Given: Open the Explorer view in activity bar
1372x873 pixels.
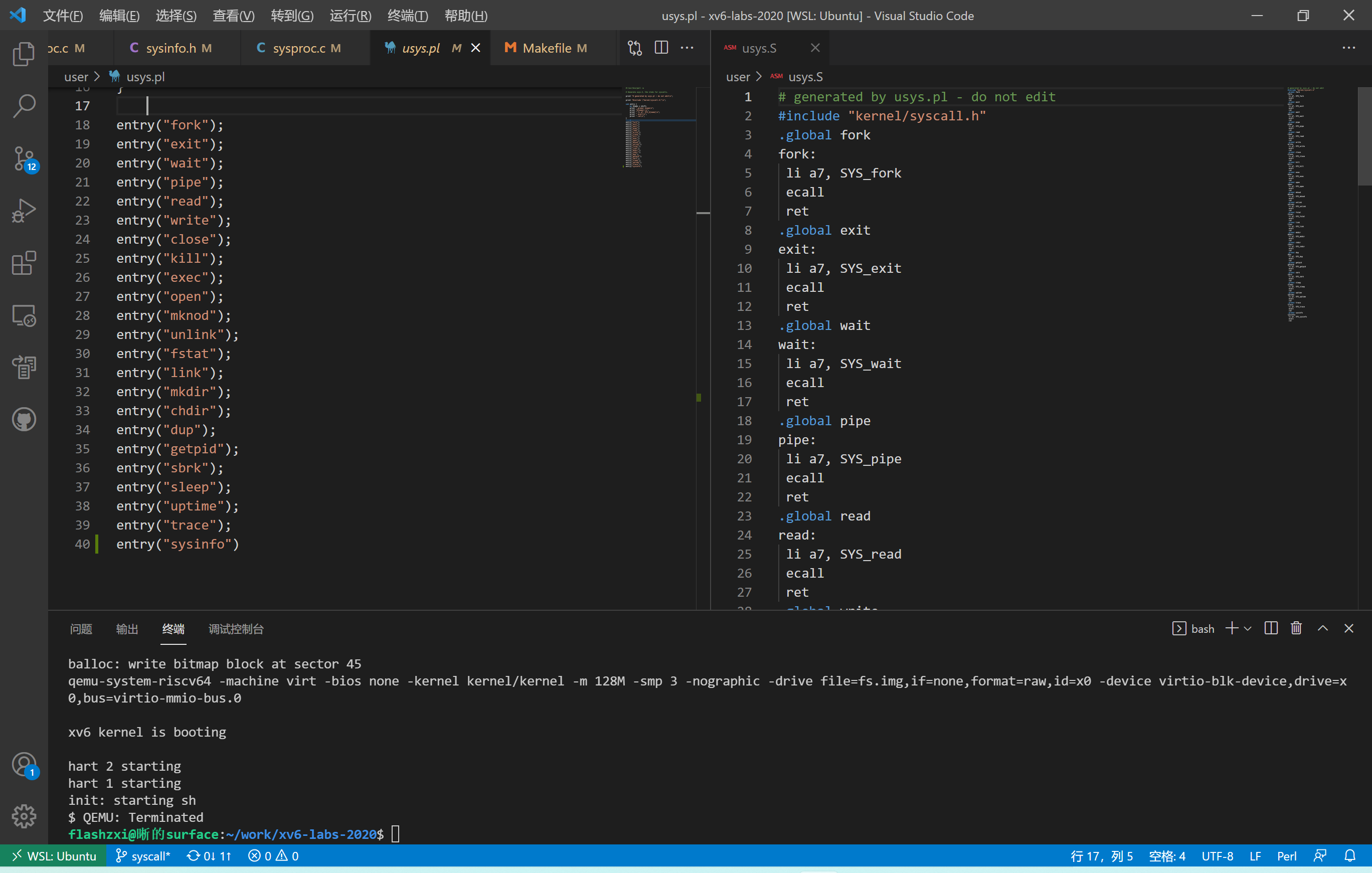Looking at the screenshot, I should tap(24, 54).
